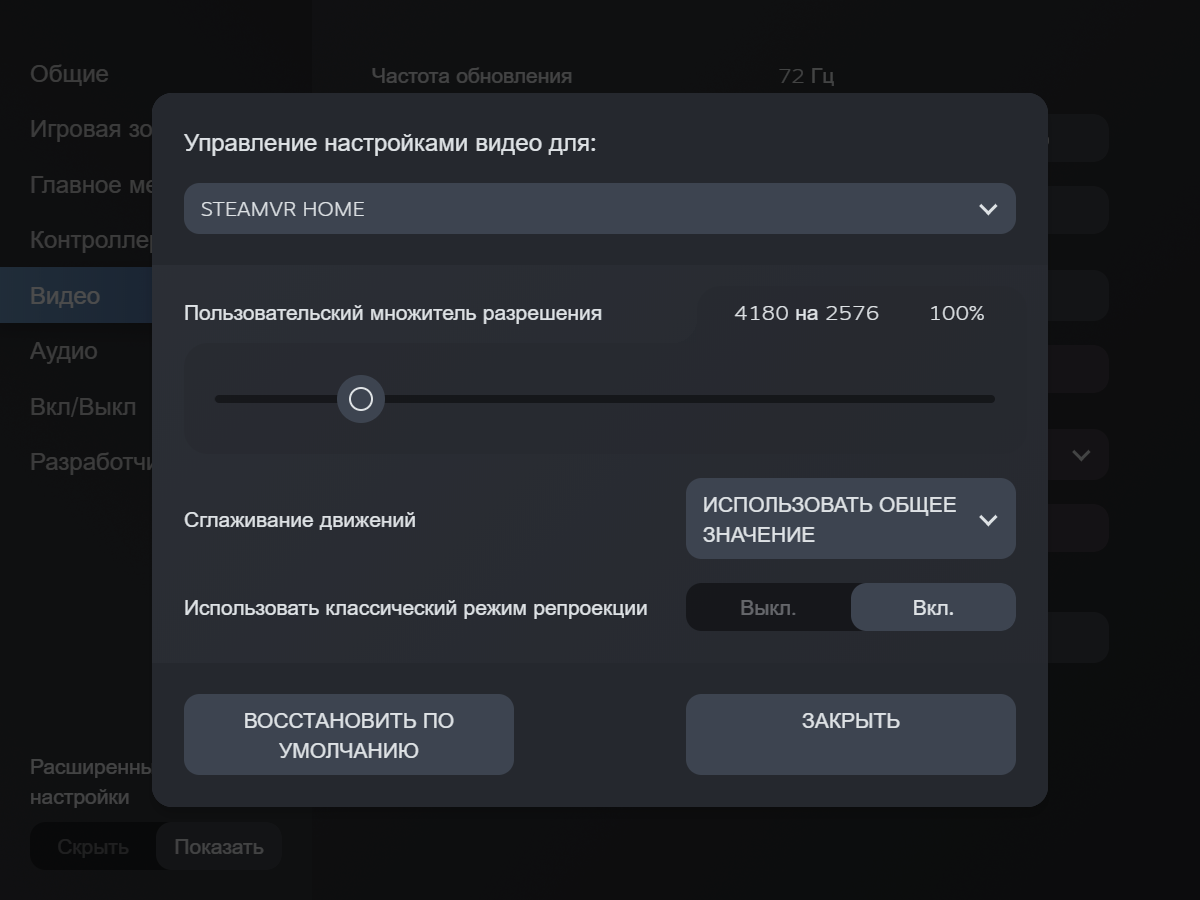Click the resolution multiplier slider handle
Screen dimensions: 1200x900
[x=361, y=399]
